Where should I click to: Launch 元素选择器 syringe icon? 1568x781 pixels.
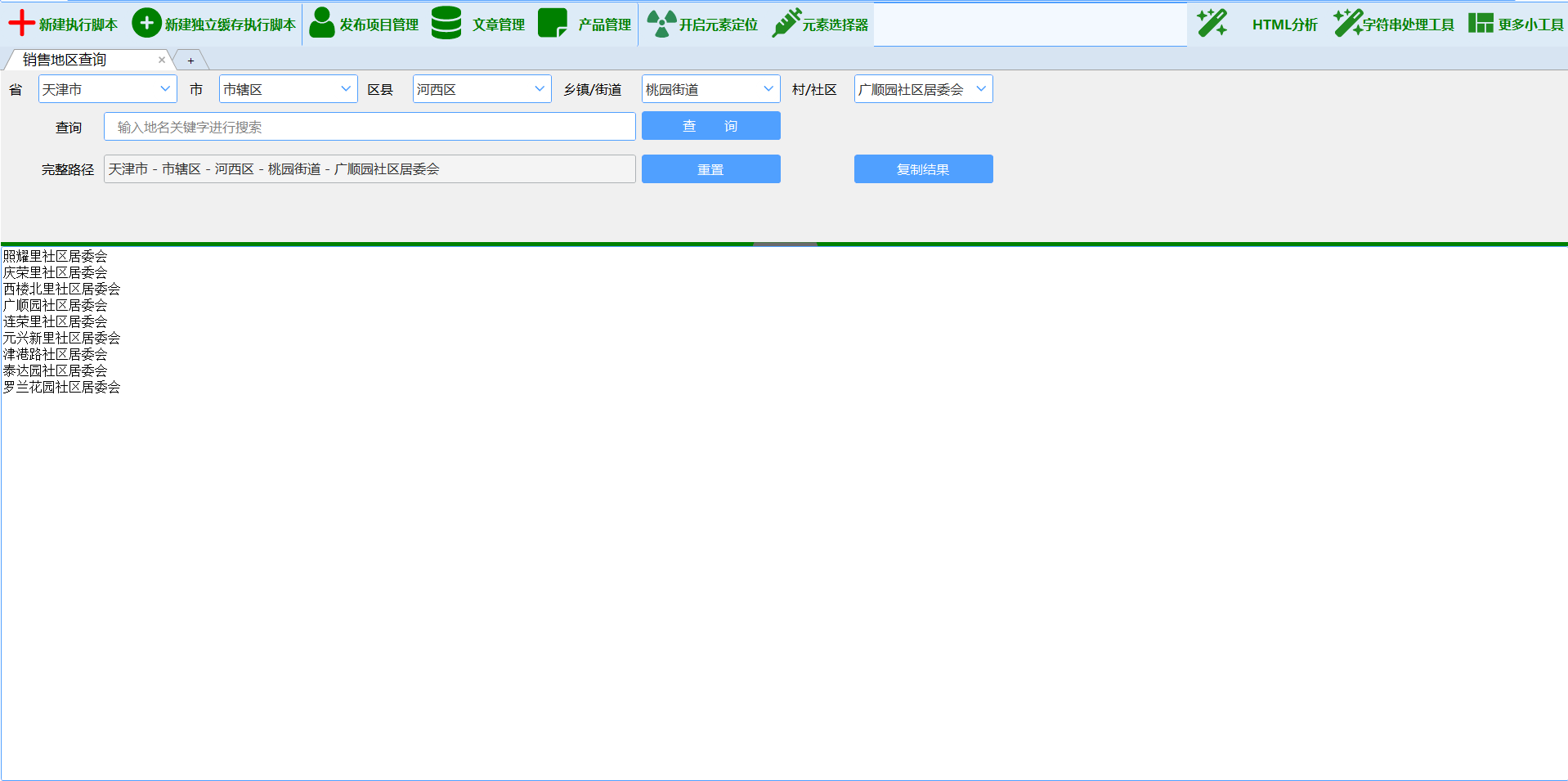786,24
